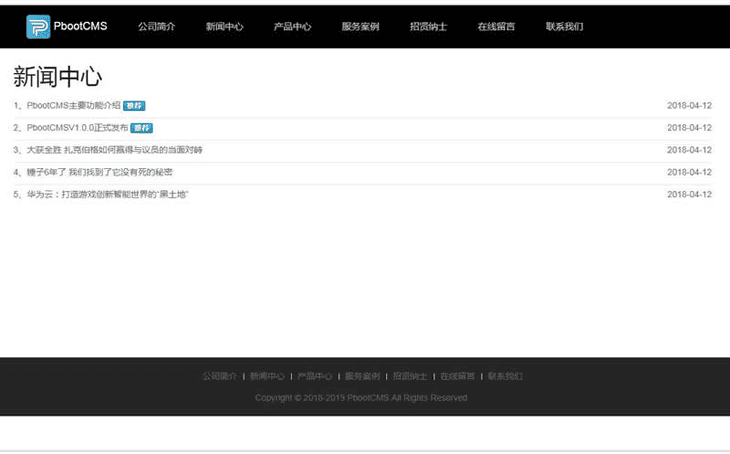Follow footer link 在线留言
This screenshot has height=454, width=730.
coord(458,376)
